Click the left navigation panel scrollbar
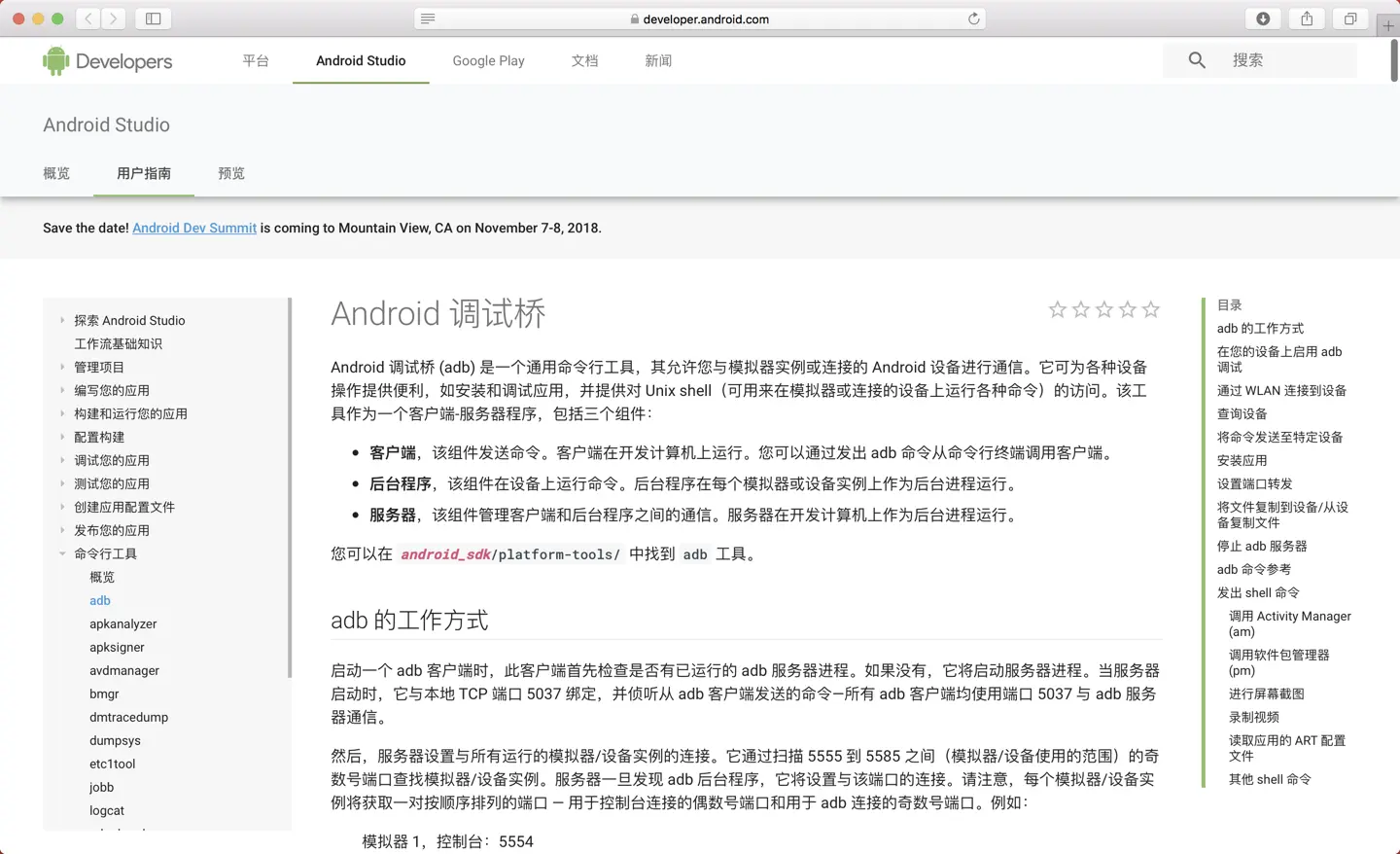 (289, 487)
